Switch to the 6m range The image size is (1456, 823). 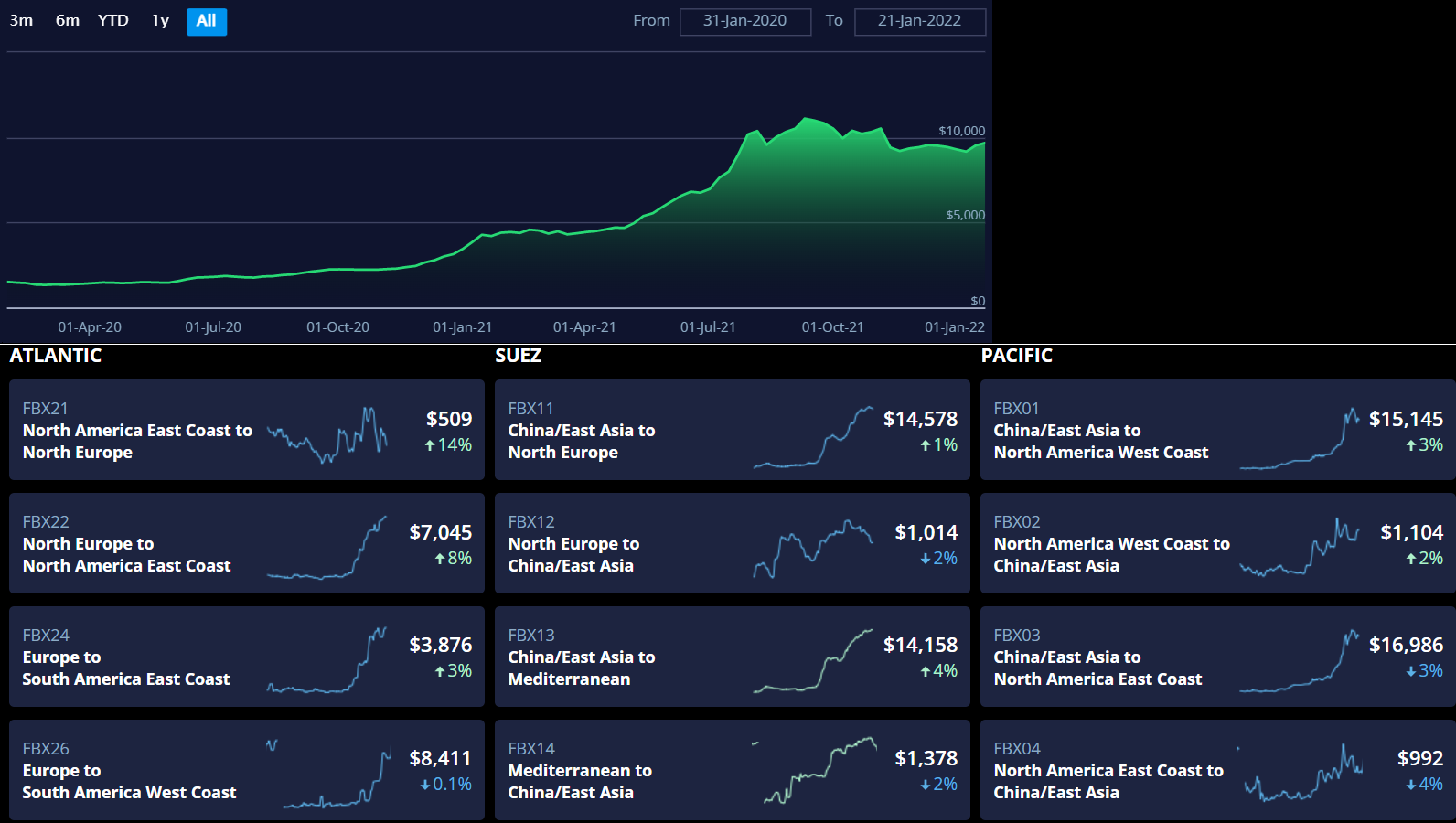pos(67,20)
